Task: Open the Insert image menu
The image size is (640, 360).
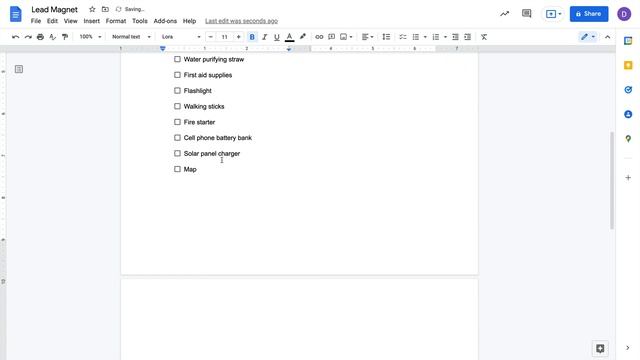Action: [346, 37]
